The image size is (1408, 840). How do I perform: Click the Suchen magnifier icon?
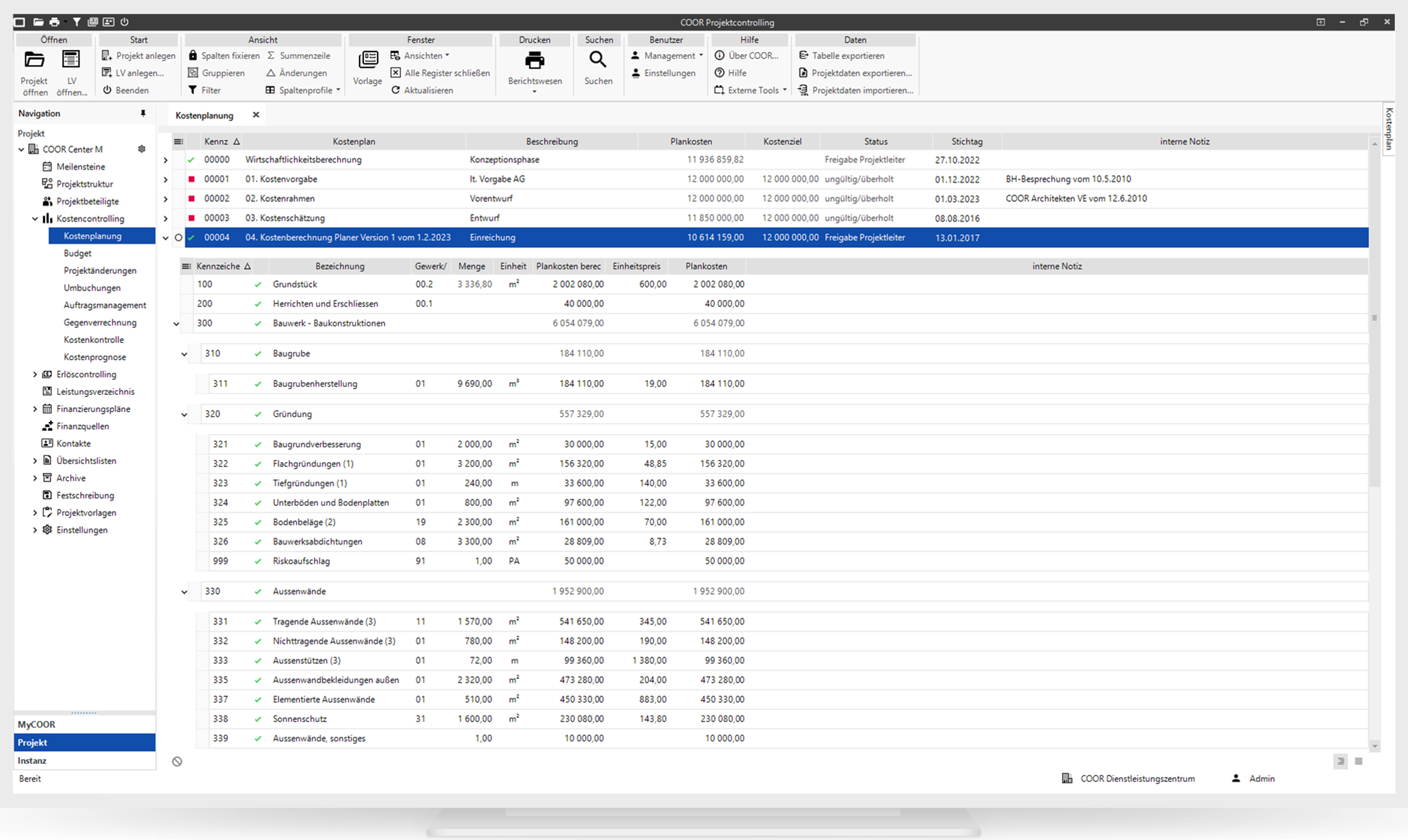coord(598,59)
